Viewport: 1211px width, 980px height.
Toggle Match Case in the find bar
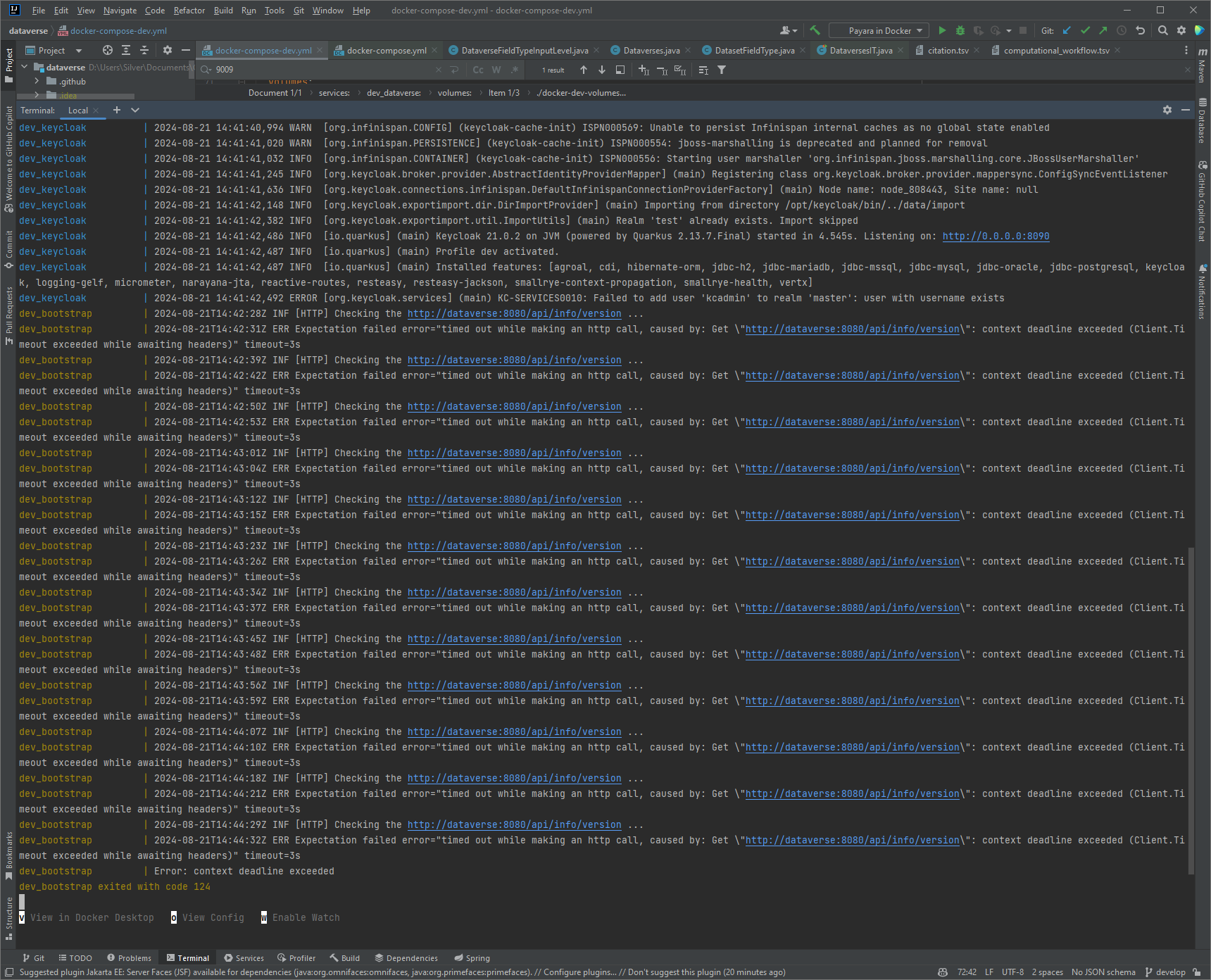pyautogui.click(x=478, y=70)
